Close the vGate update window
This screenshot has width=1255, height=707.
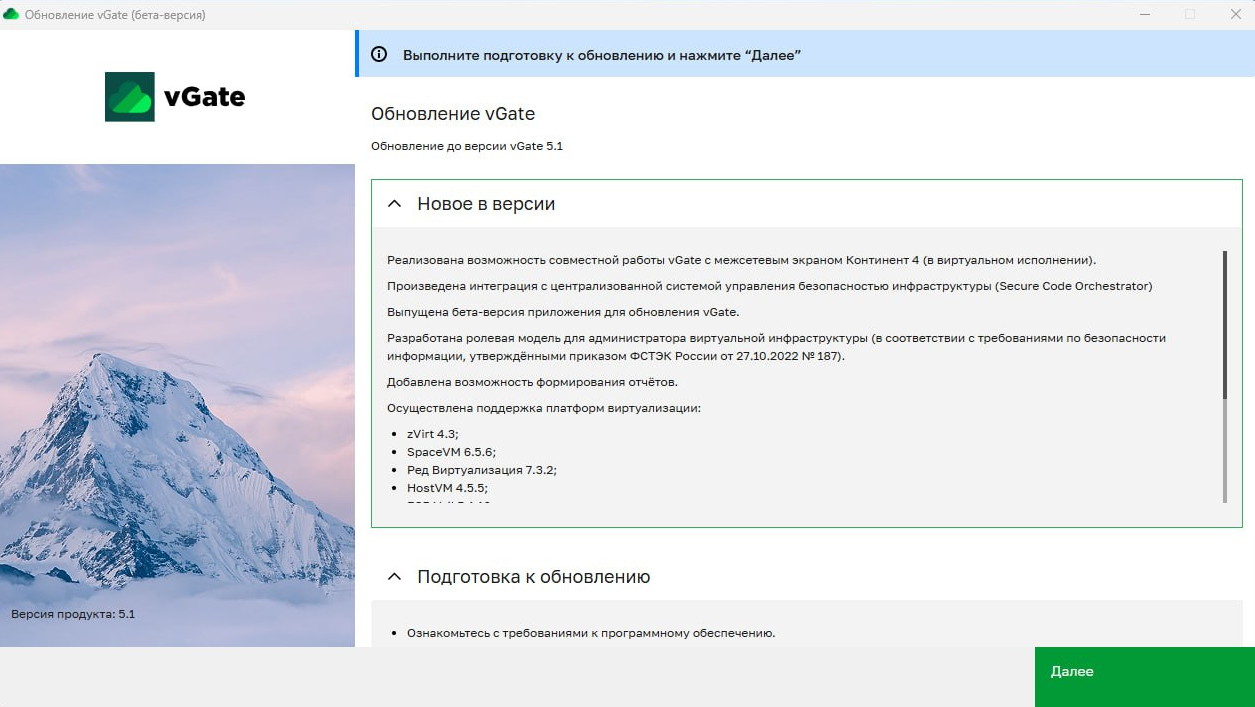click(1234, 14)
